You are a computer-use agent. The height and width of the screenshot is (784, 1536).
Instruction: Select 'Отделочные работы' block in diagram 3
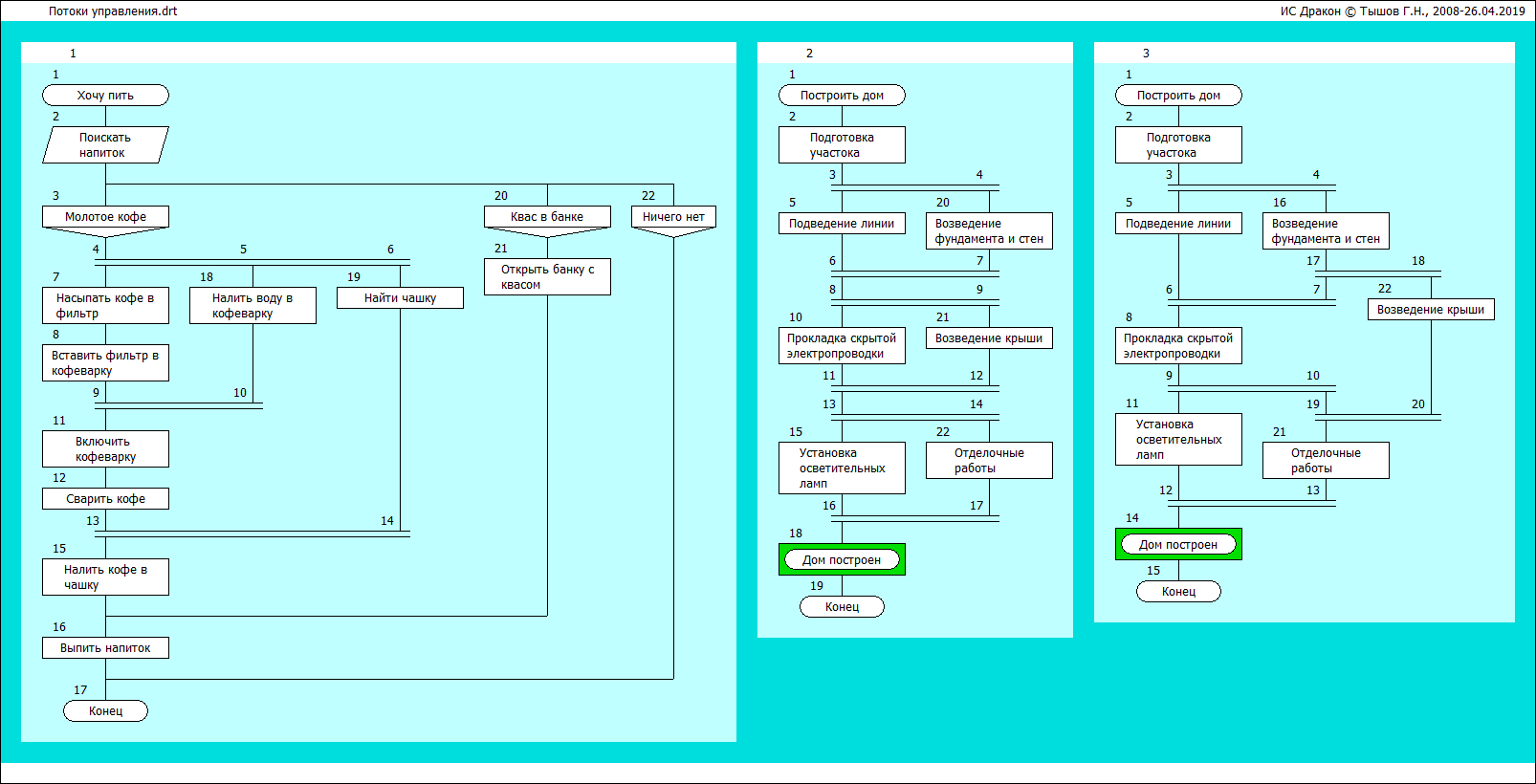[x=1326, y=461]
